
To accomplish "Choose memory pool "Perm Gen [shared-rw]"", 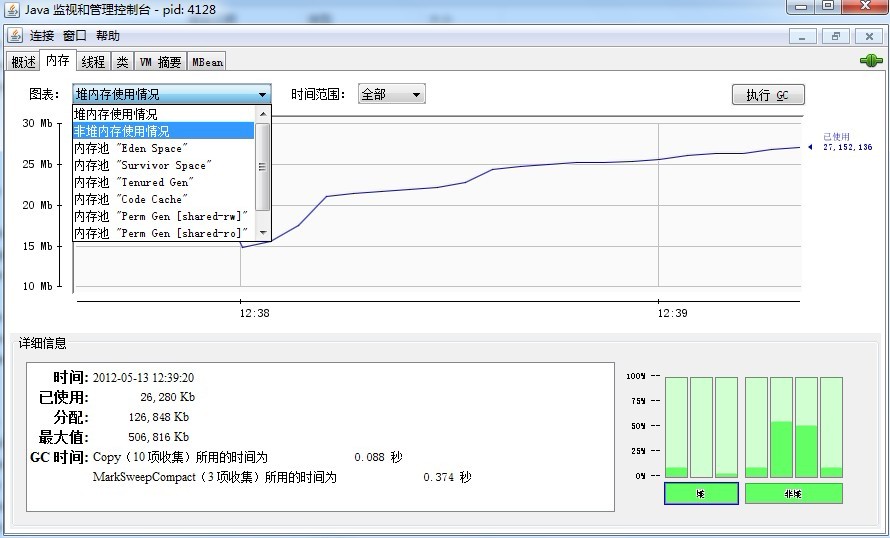I will coord(163,216).
